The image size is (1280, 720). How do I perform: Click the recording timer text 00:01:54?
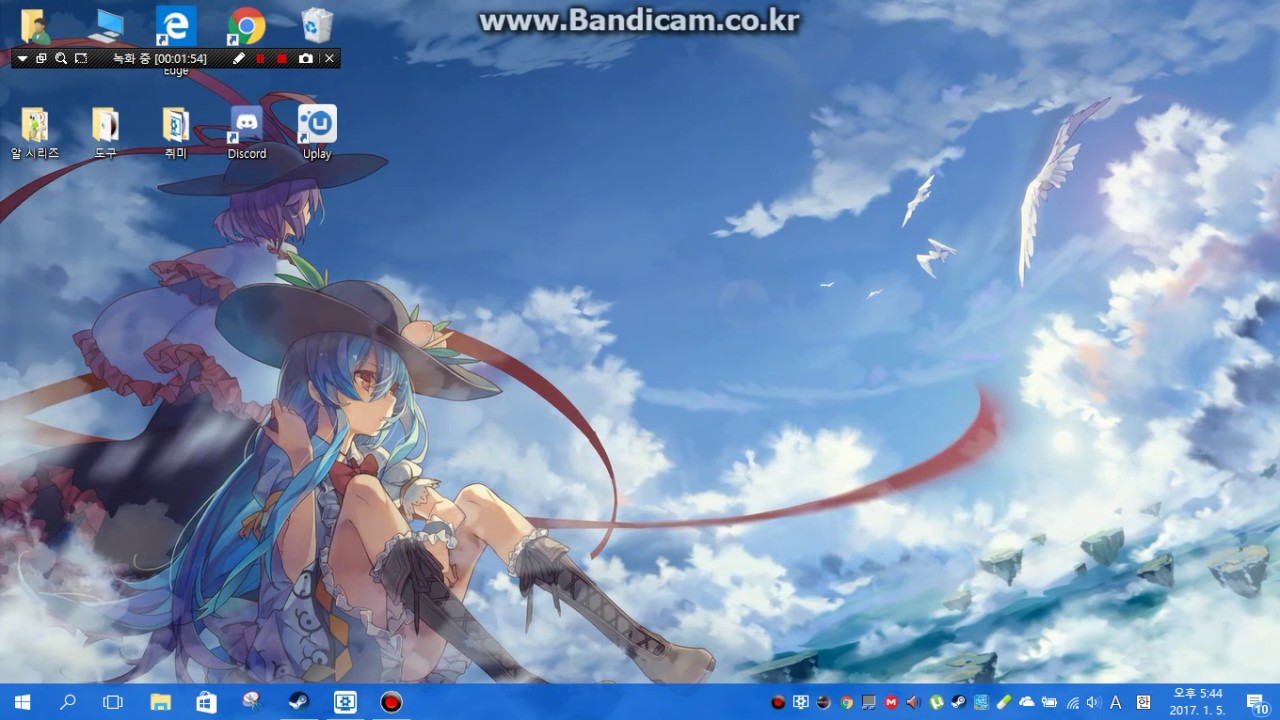181,59
